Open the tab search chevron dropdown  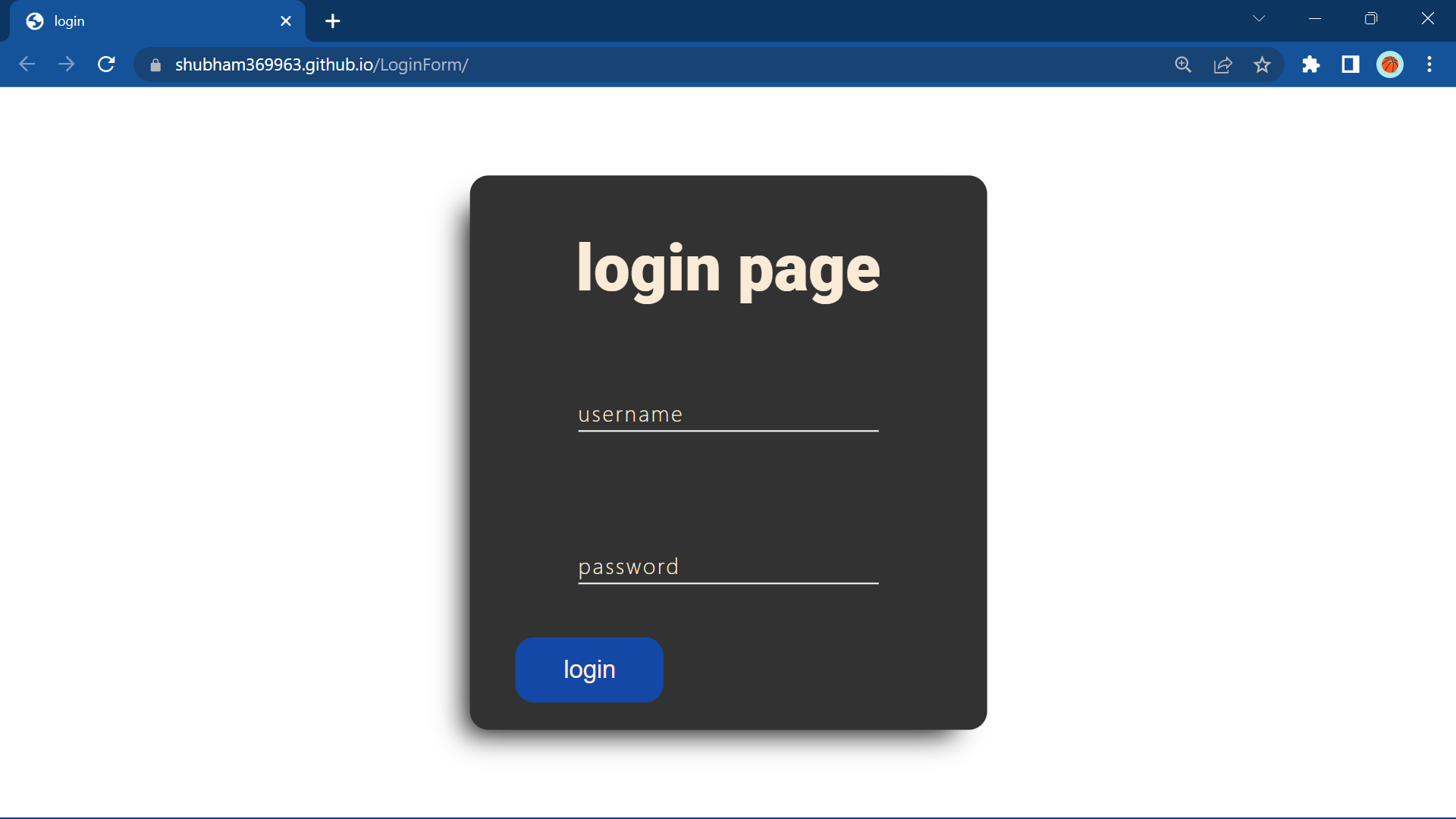point(1259,18)
